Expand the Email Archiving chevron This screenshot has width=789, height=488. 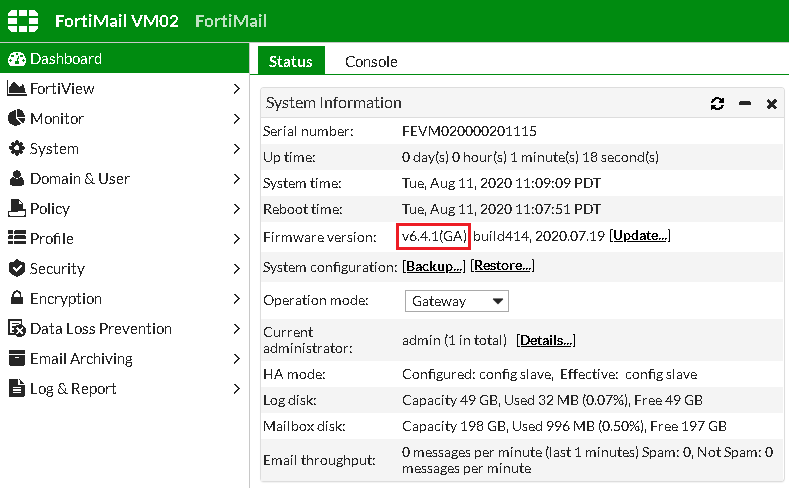(x=236, y=359)
